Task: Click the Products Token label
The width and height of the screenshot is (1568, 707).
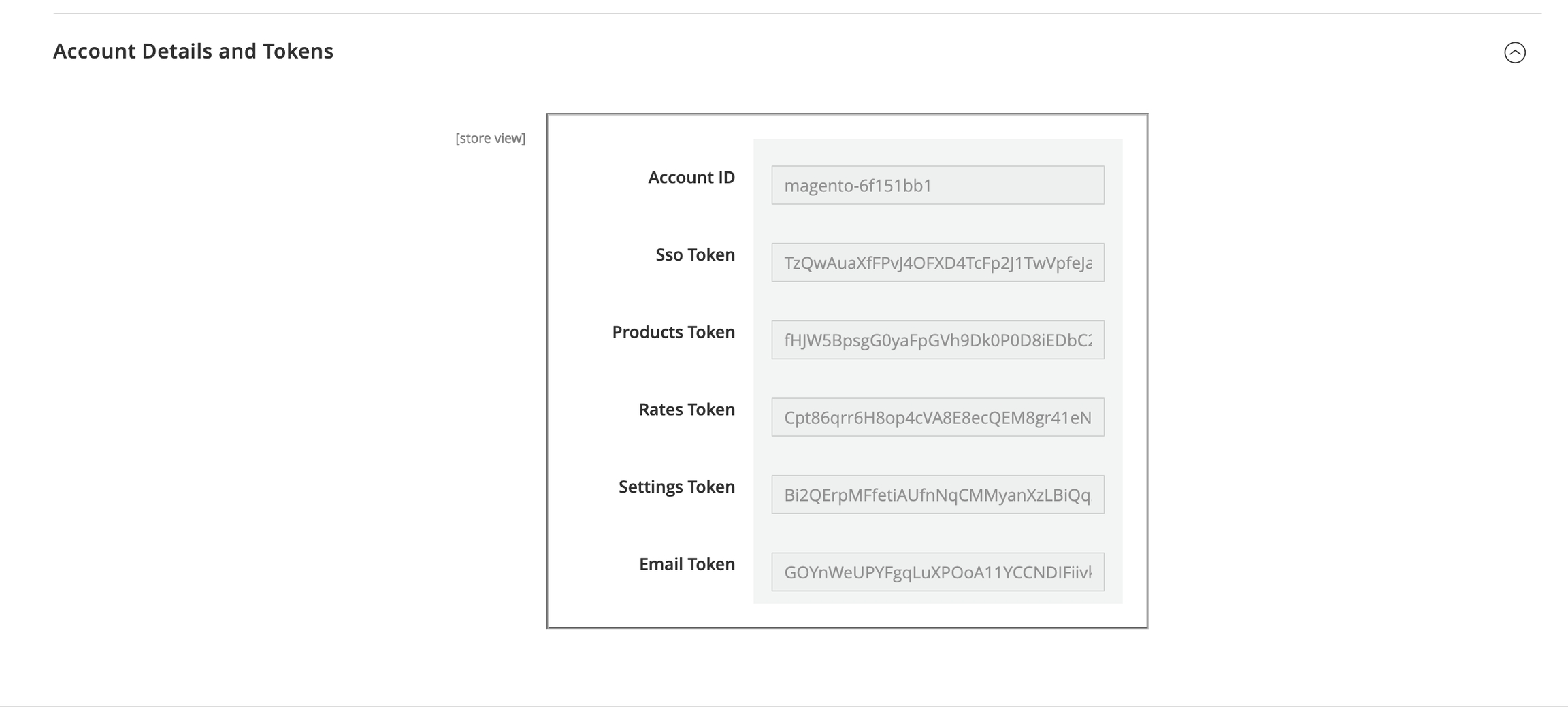Action: [673, 332]
